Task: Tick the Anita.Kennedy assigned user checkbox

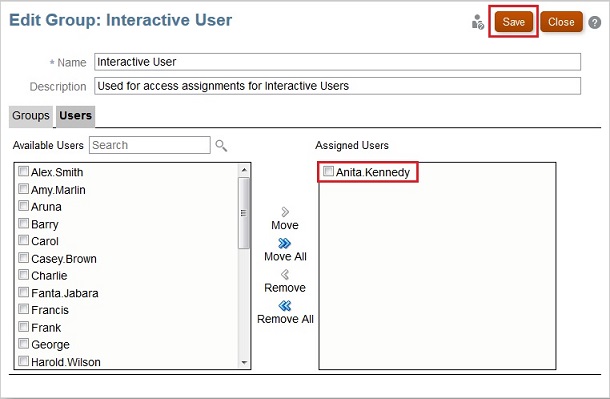Action: [328, 171]
